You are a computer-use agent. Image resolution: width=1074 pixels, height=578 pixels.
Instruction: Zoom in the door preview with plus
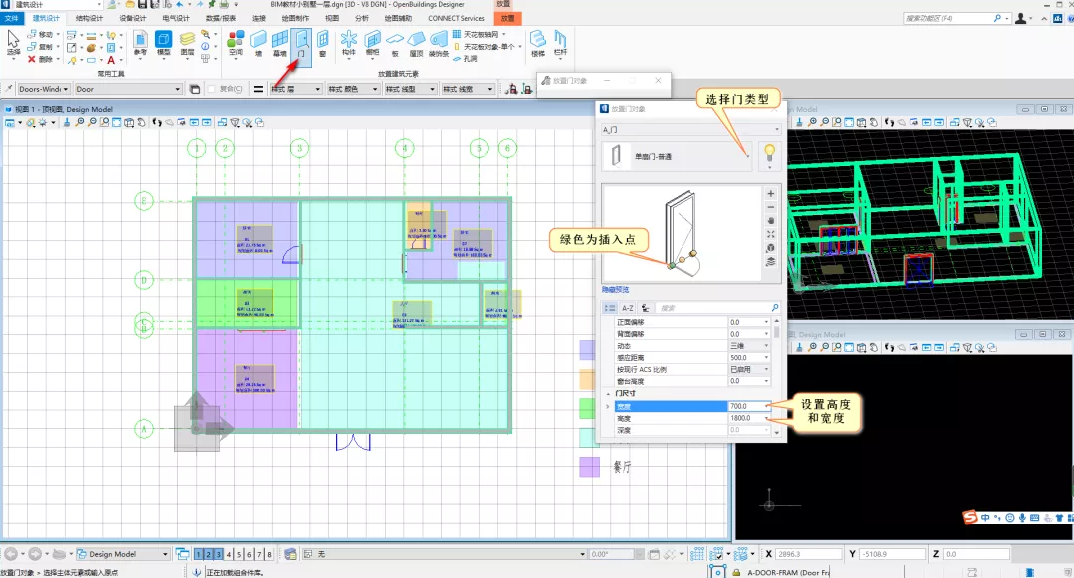[771, 194]
